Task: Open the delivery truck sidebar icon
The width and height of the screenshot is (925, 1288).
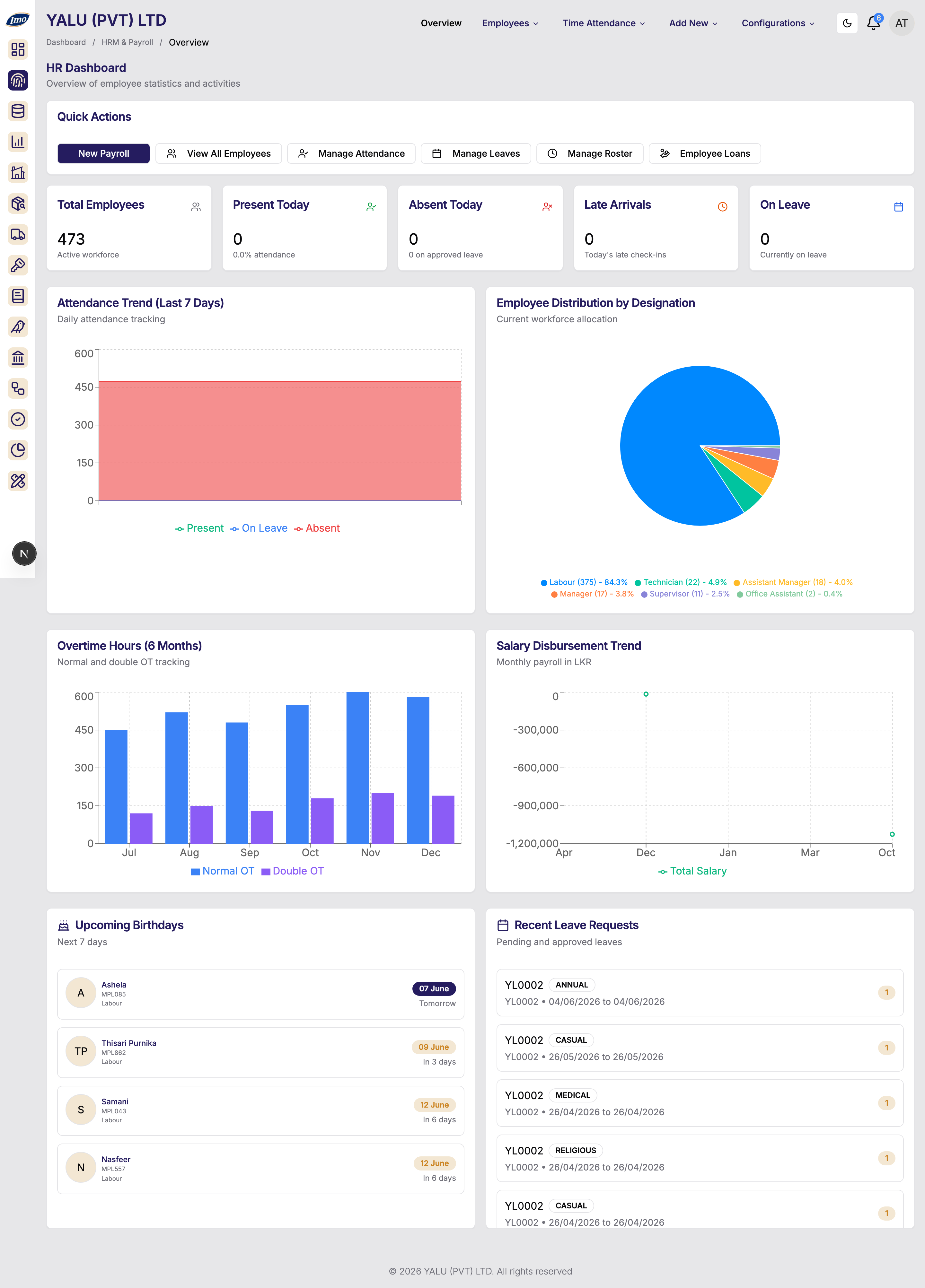Action: click(18, 234)
